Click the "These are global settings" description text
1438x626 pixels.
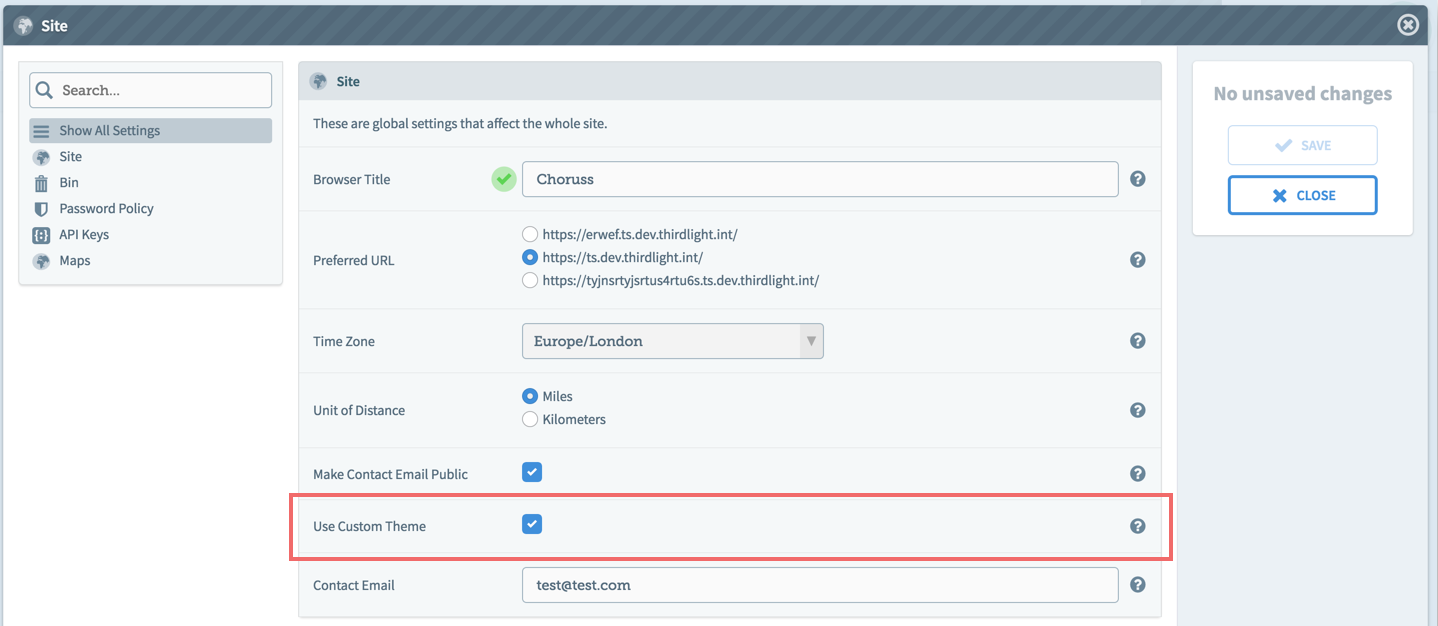(x=460, y=124)
